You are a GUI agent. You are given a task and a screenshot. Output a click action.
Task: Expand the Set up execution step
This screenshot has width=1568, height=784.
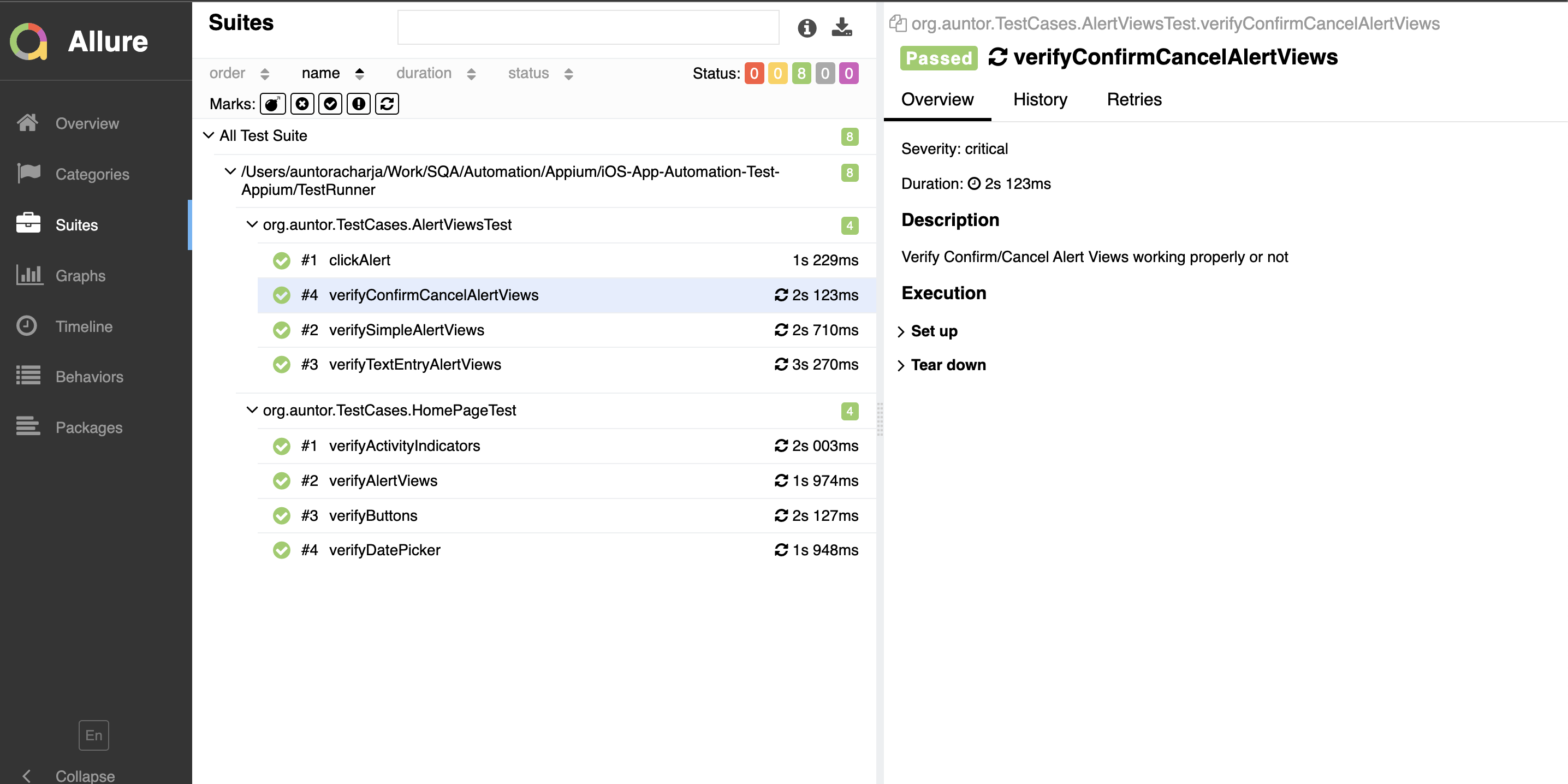point(928,331)
